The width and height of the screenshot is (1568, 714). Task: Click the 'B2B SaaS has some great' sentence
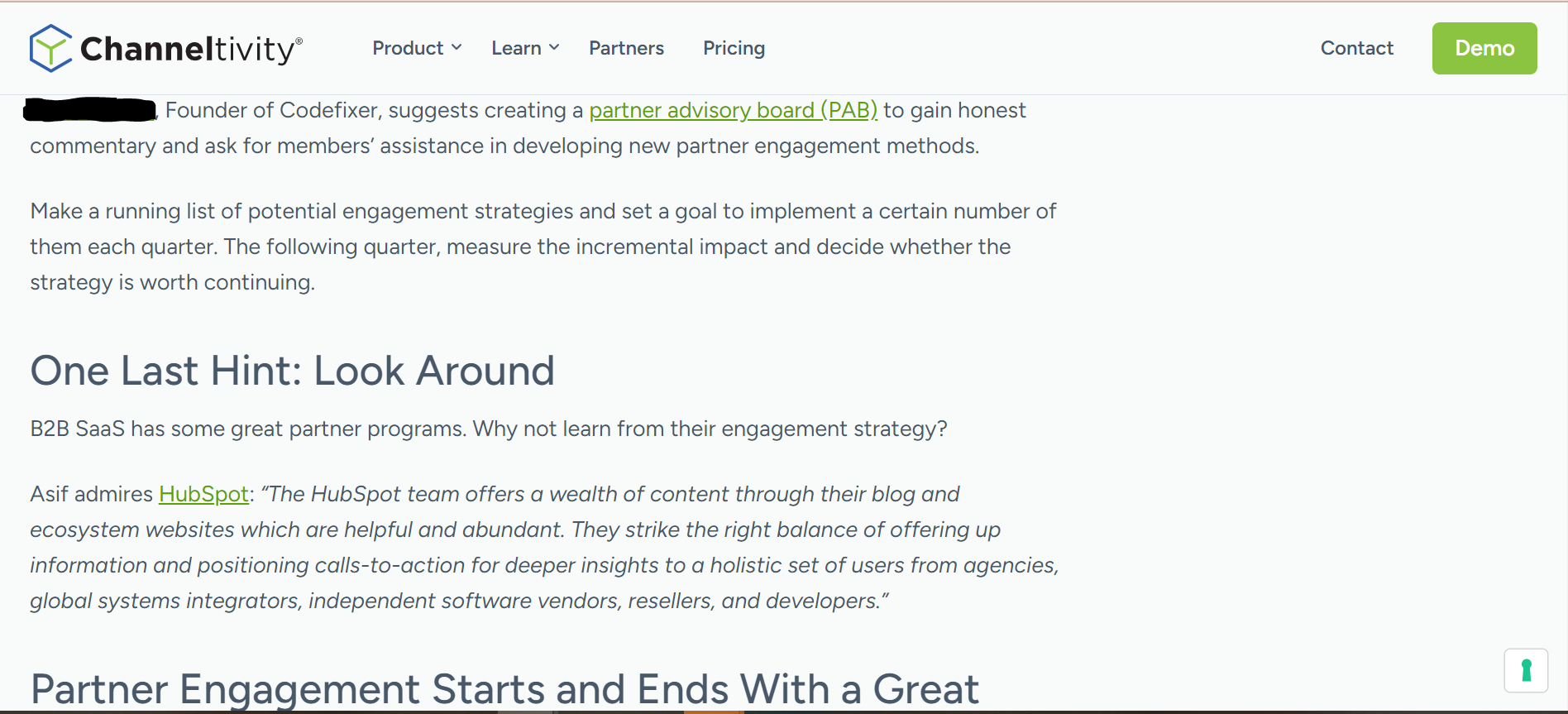coord(488,429)
